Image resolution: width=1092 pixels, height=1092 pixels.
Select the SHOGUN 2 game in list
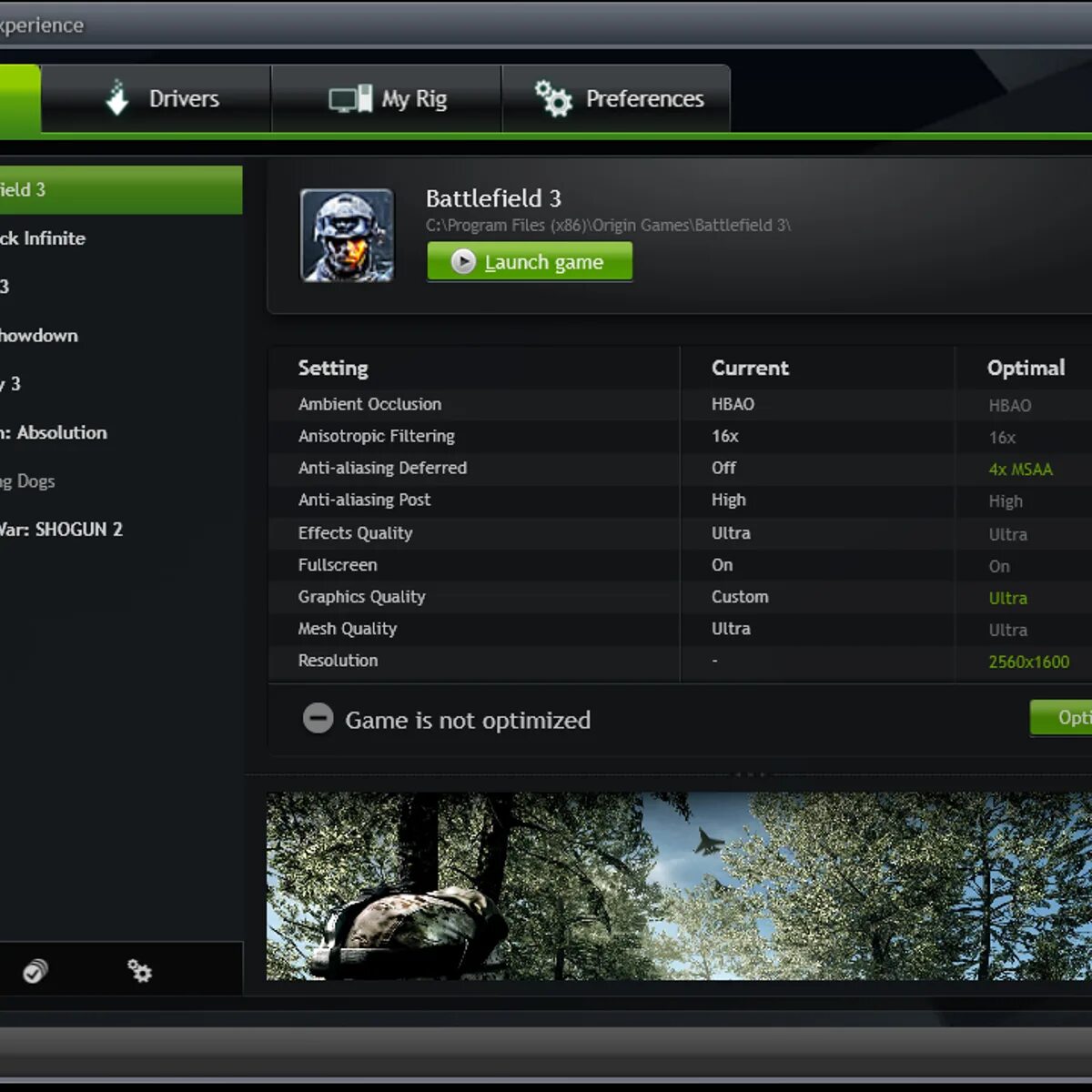click(121, 529)
